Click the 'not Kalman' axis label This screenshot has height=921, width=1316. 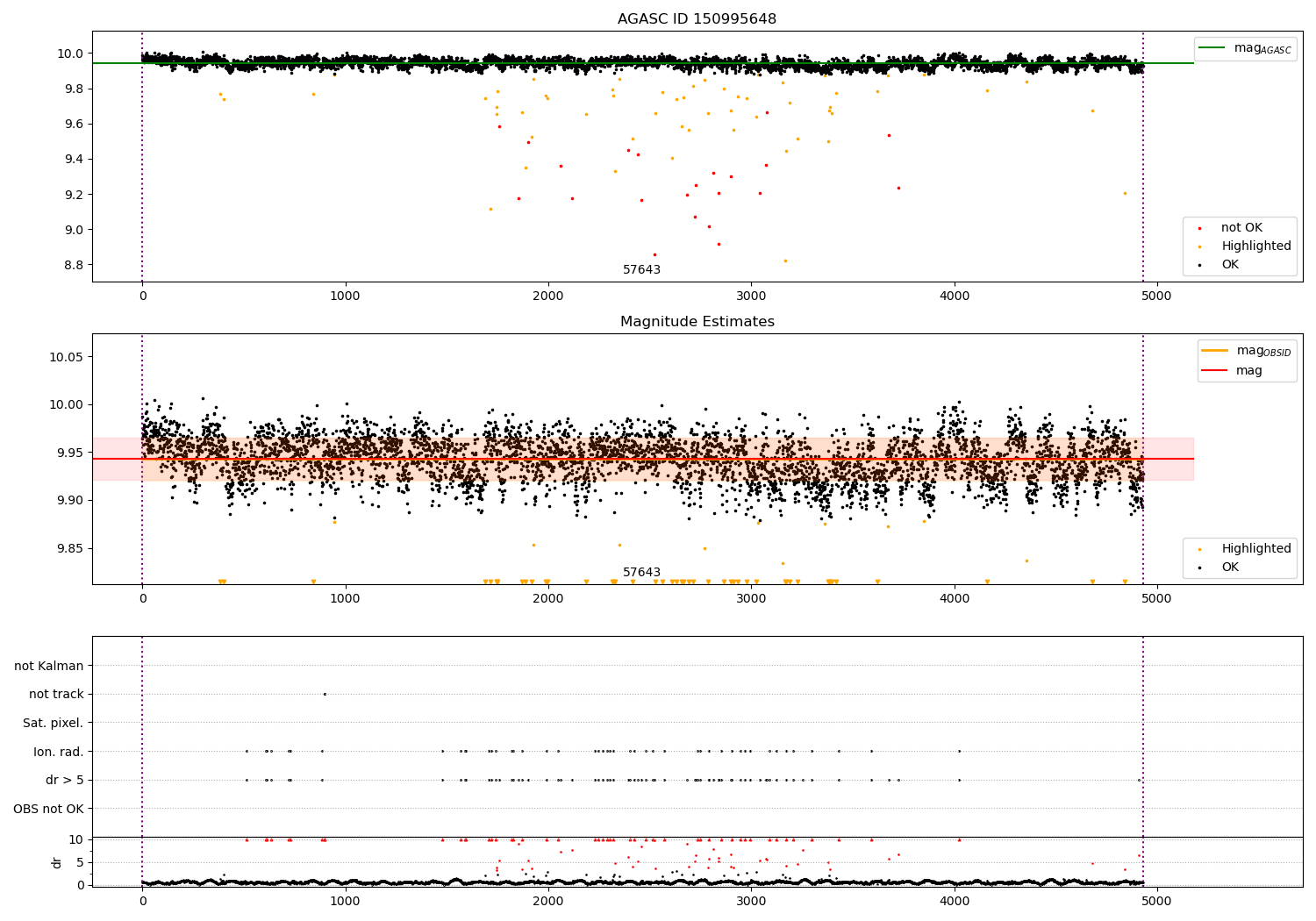coord(49,666)
